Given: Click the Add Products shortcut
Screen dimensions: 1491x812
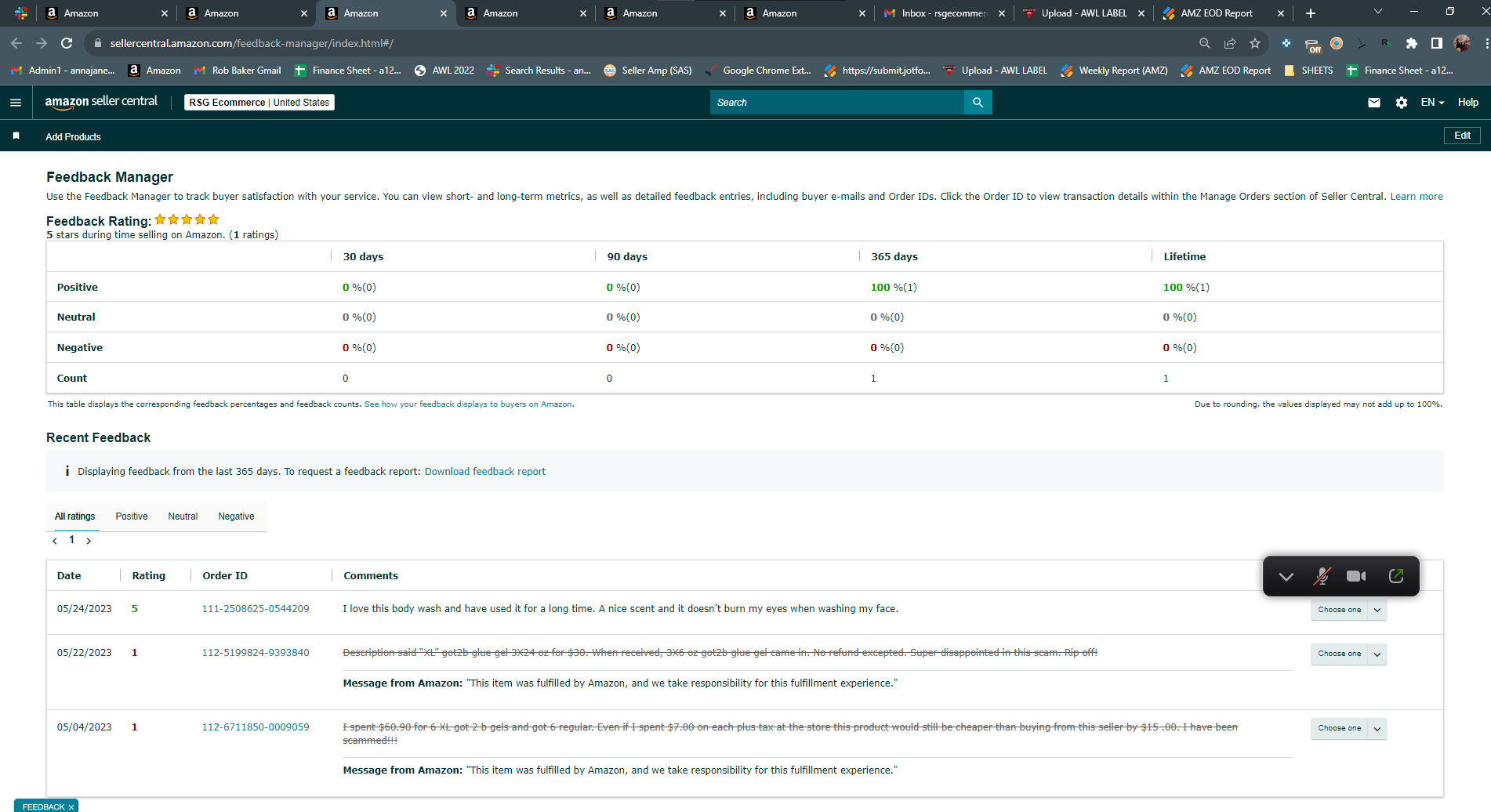Looking at the screenshot, I should 73,137.
